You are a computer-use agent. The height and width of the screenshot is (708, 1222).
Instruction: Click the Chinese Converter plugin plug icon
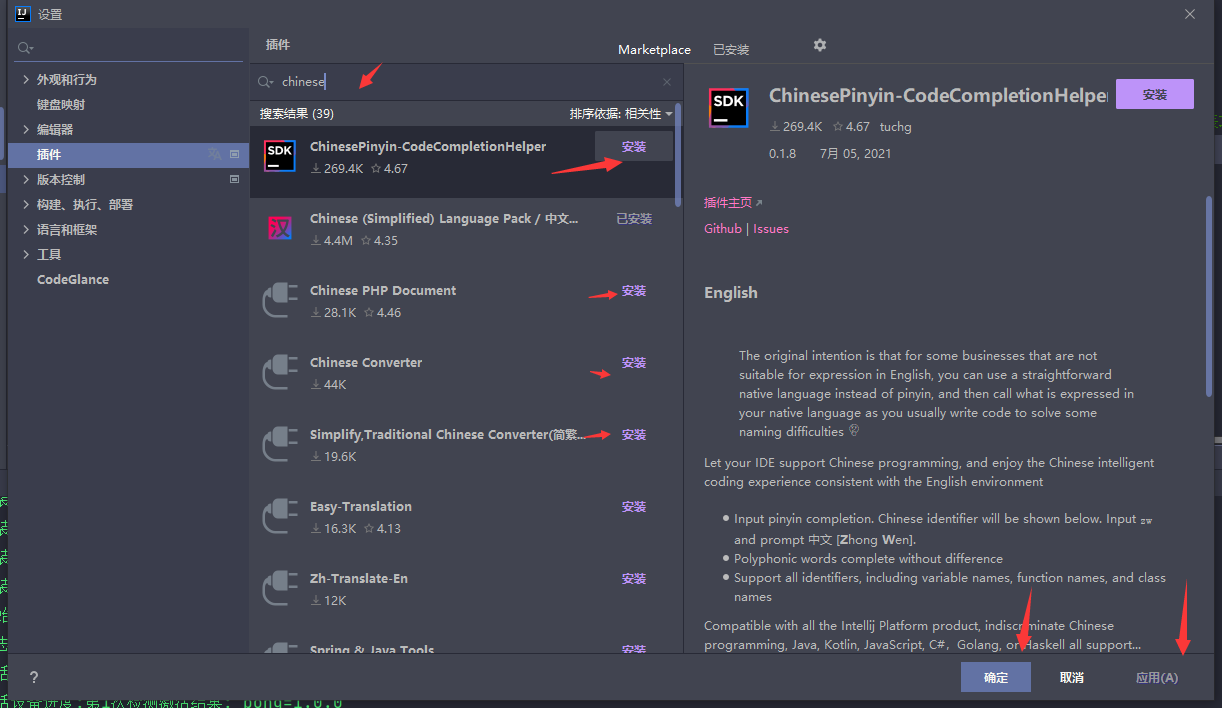[279, 373]
